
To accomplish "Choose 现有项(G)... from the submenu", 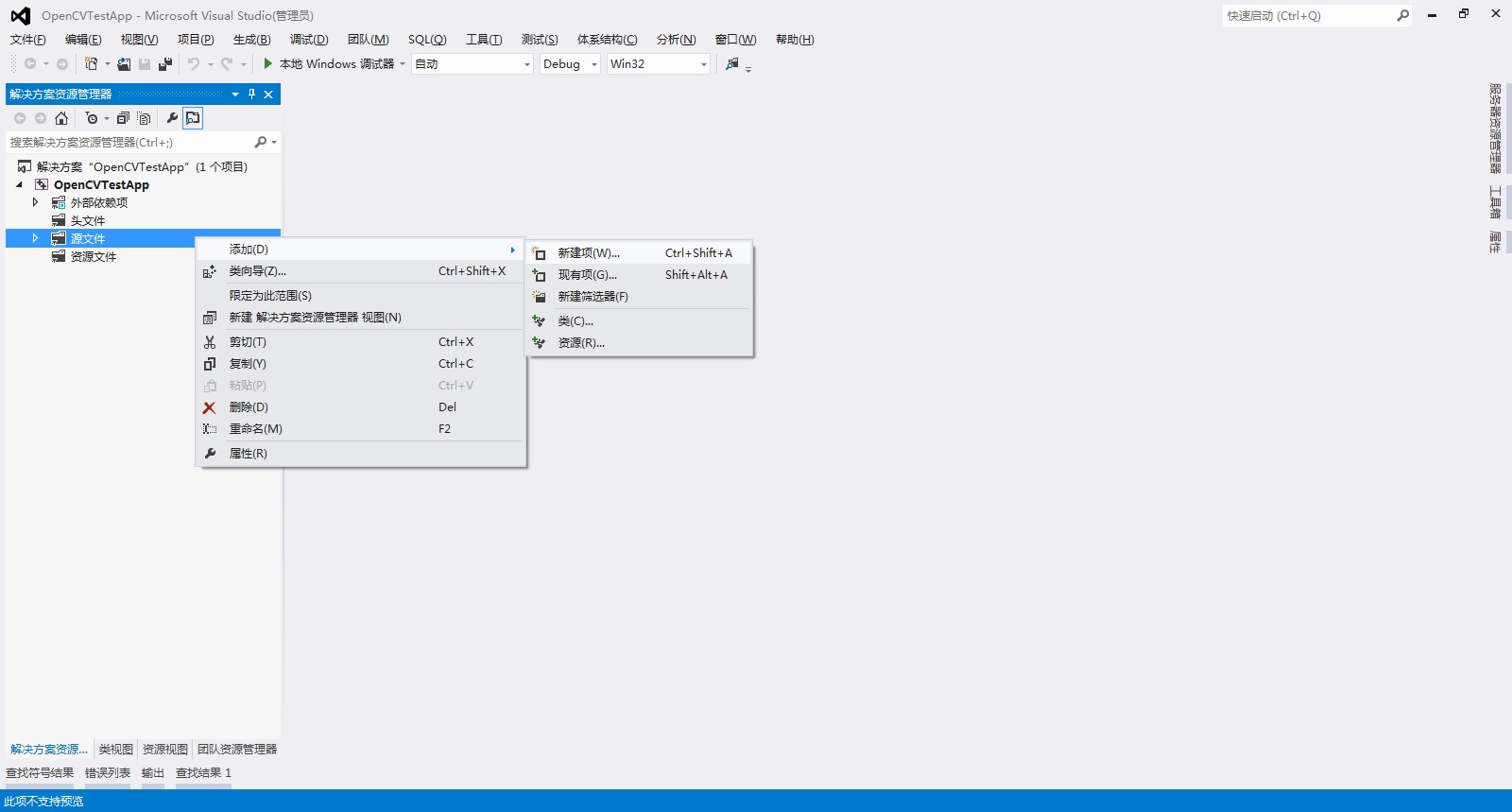I will click(639, 275).
